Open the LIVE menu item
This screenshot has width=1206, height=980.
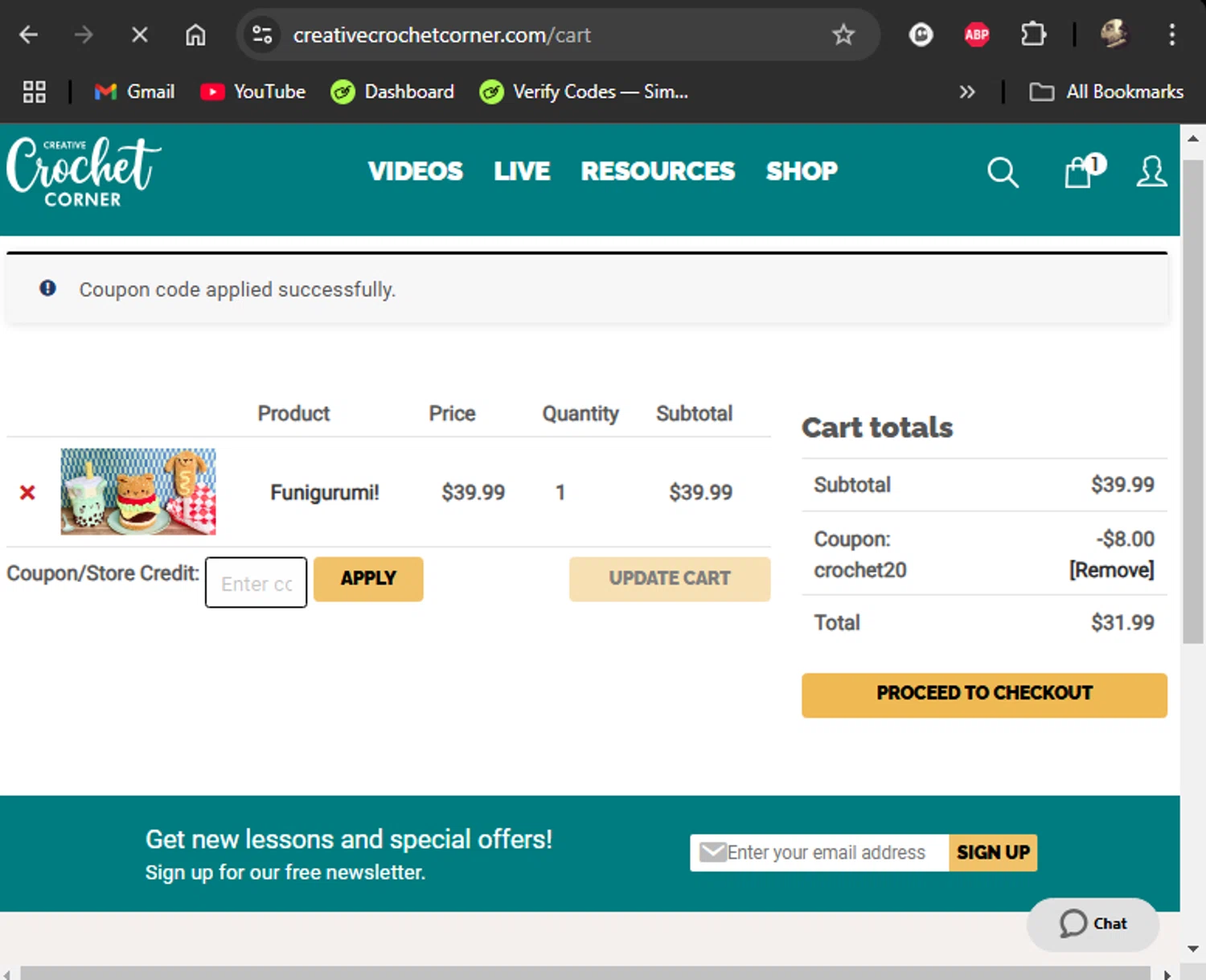(522, 171)
